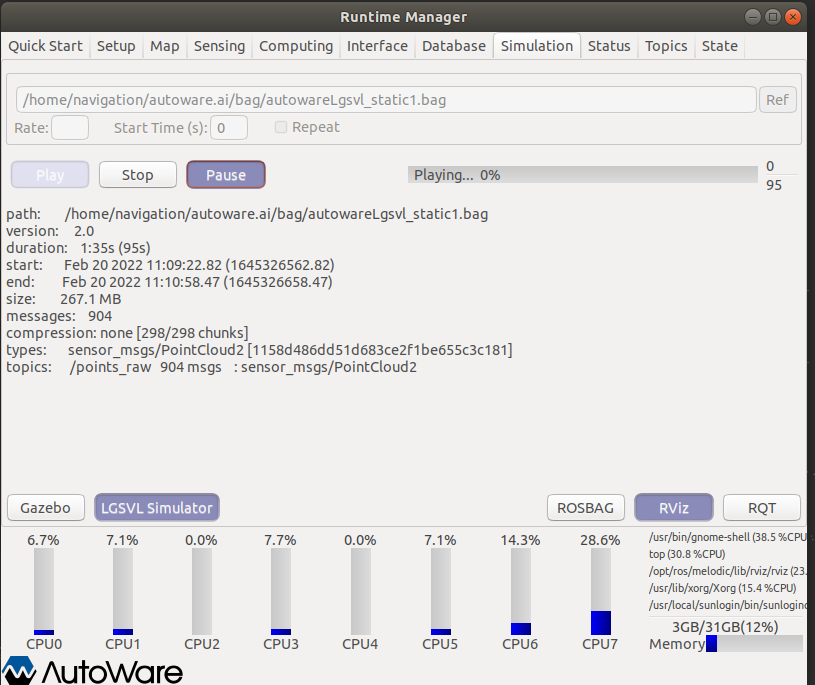Screen dimensions: 815x685
Task: Toggle the Pause button
Action: click(x=226, y=175)
